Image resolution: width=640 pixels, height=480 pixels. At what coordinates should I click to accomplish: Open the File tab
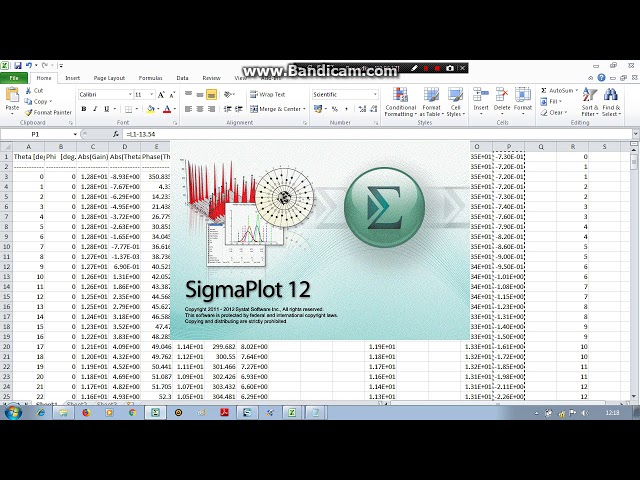click(14, 78)
